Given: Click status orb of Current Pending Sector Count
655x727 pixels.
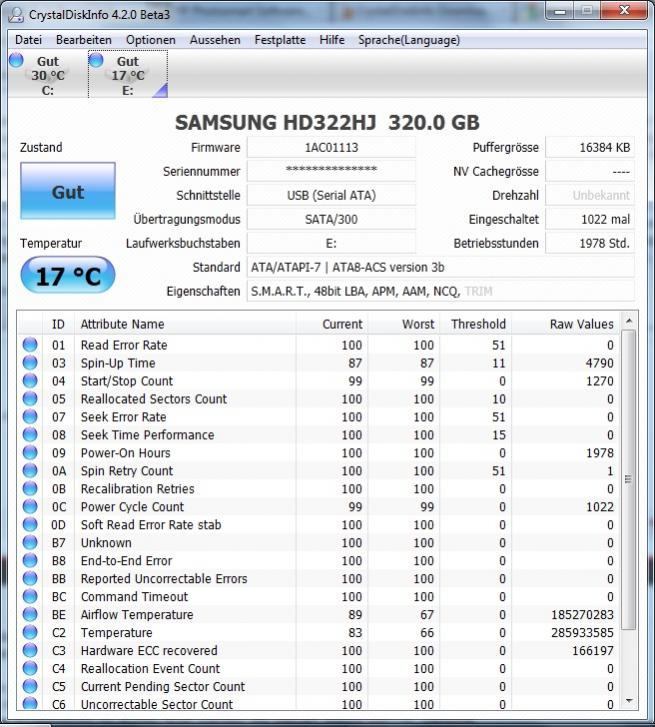Looking at the screenshot, I should point(30,686).
